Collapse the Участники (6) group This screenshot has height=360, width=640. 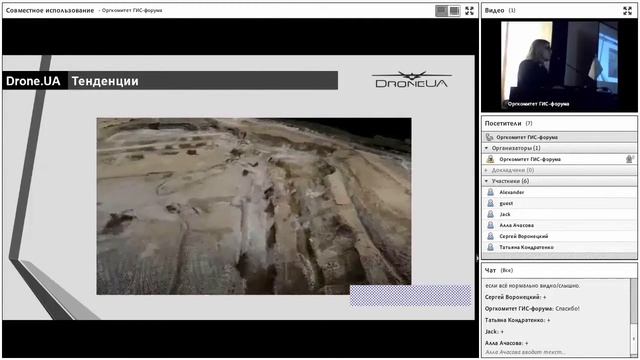point(487,181)
